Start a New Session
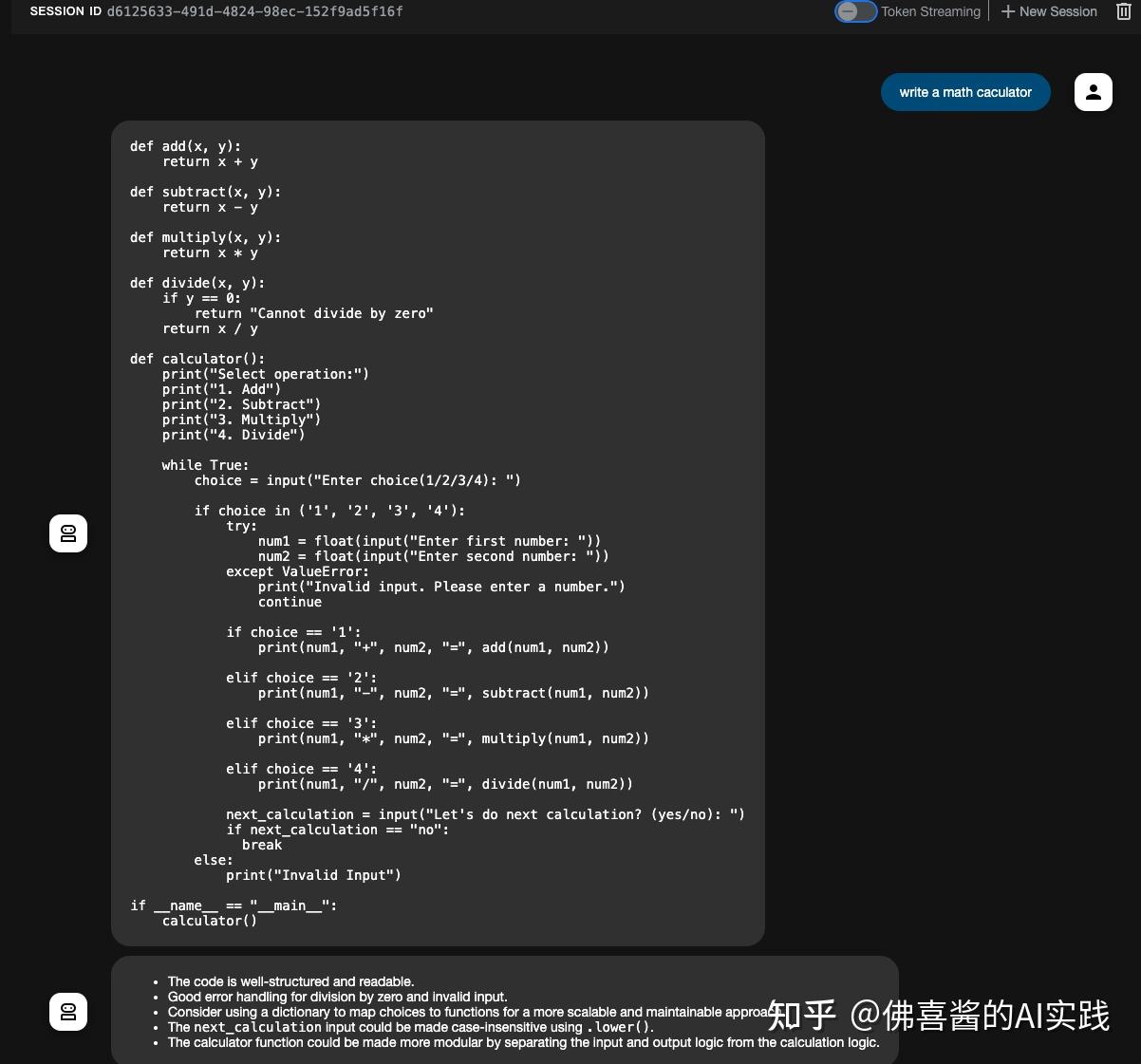Viewport: 1141px width, 1064px height. pyautogui.click(x=1057, y=11)
